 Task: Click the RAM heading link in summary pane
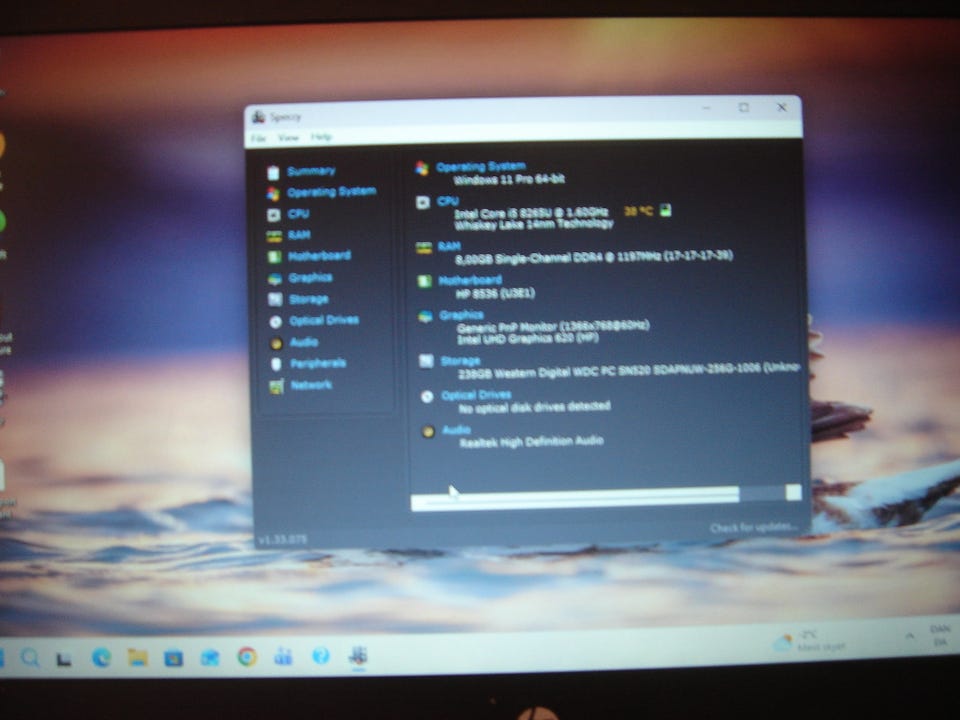tap(449, 246)
